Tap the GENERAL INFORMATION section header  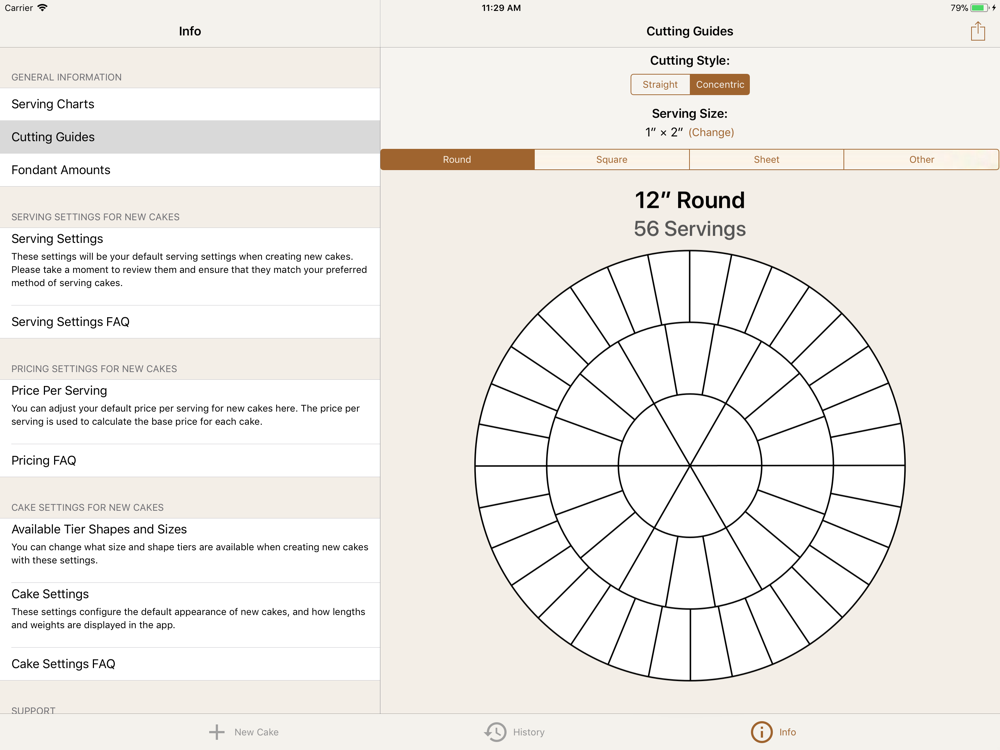(66, 77)
